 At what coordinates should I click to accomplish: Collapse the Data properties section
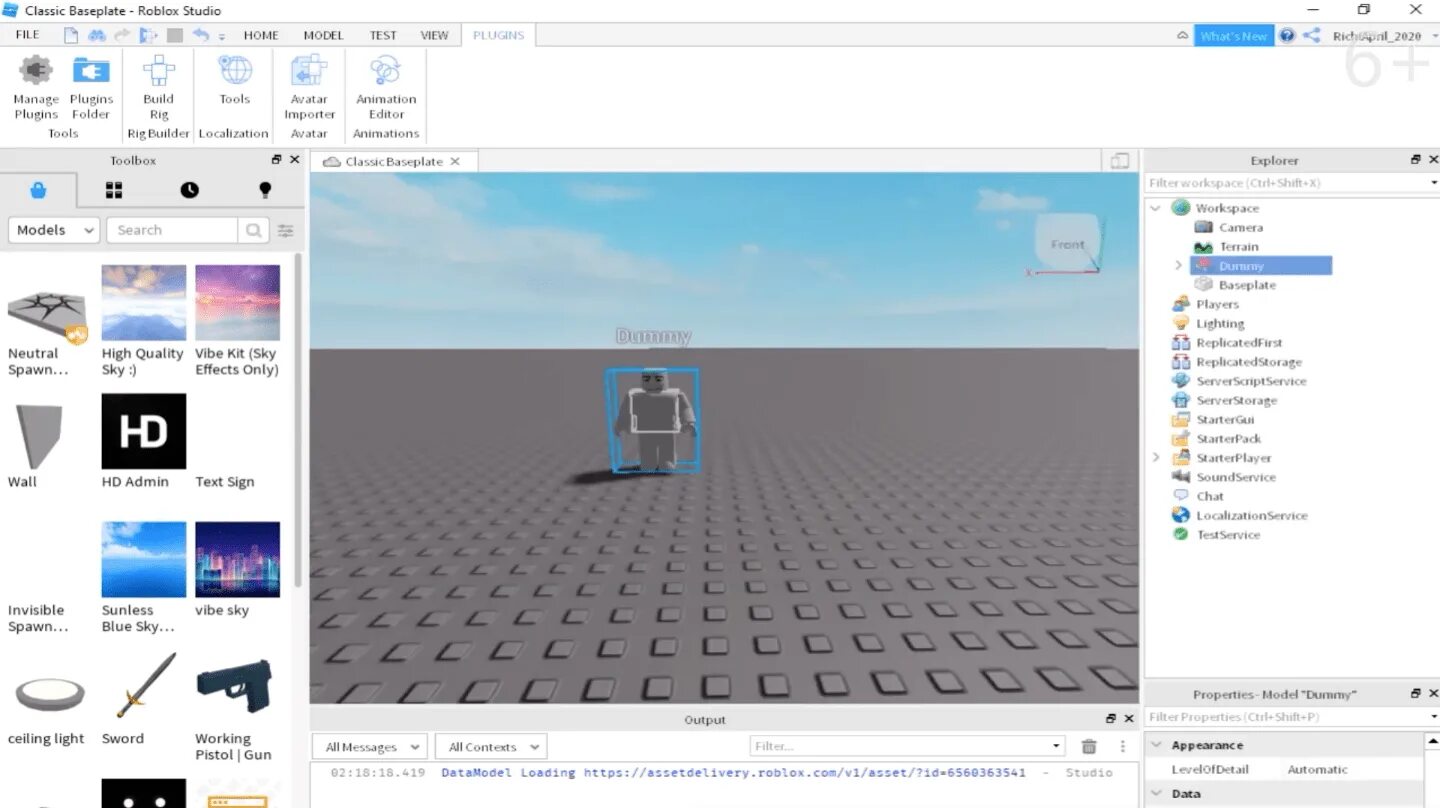(x=1157, y=793)
